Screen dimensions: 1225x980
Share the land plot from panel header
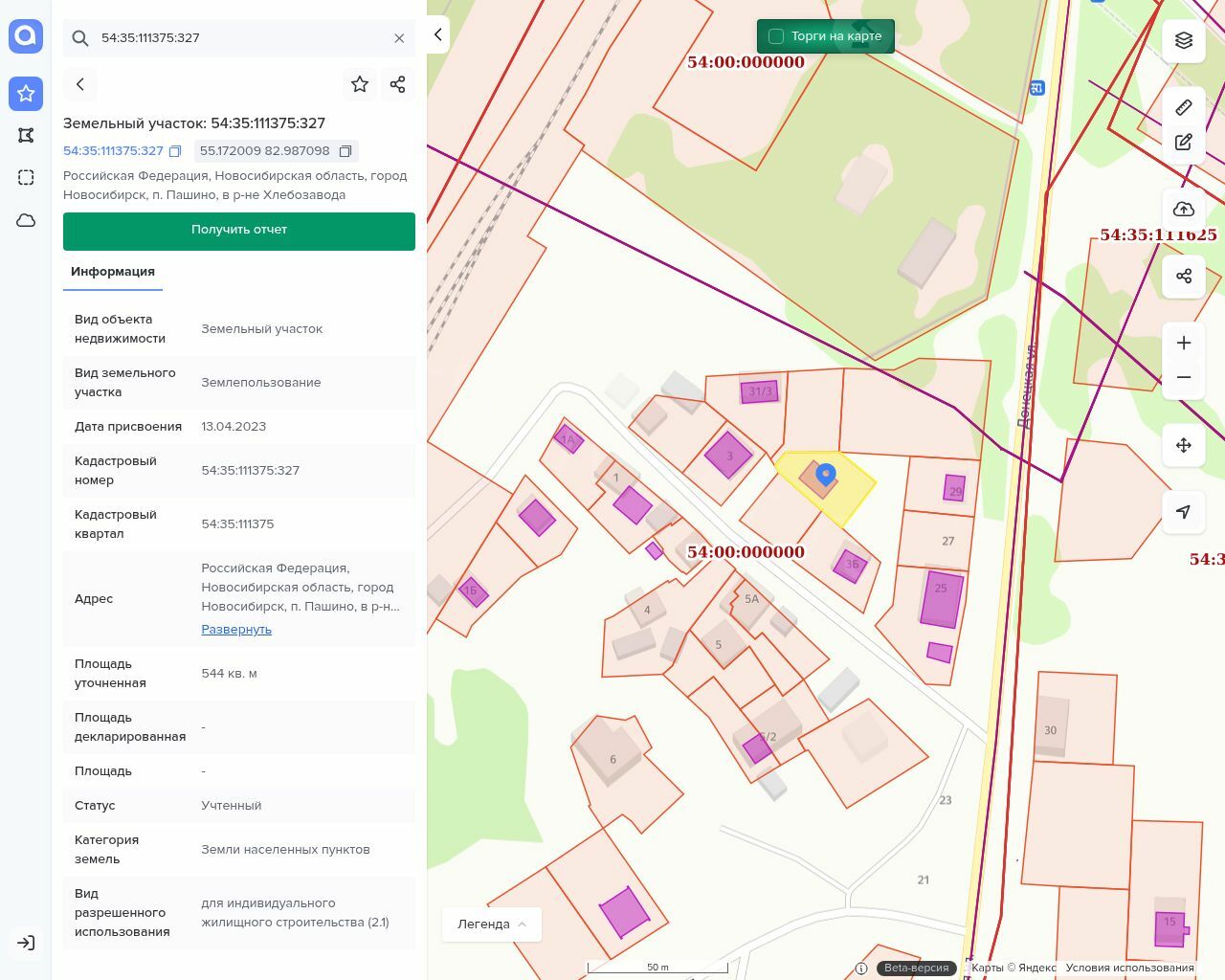398,84
